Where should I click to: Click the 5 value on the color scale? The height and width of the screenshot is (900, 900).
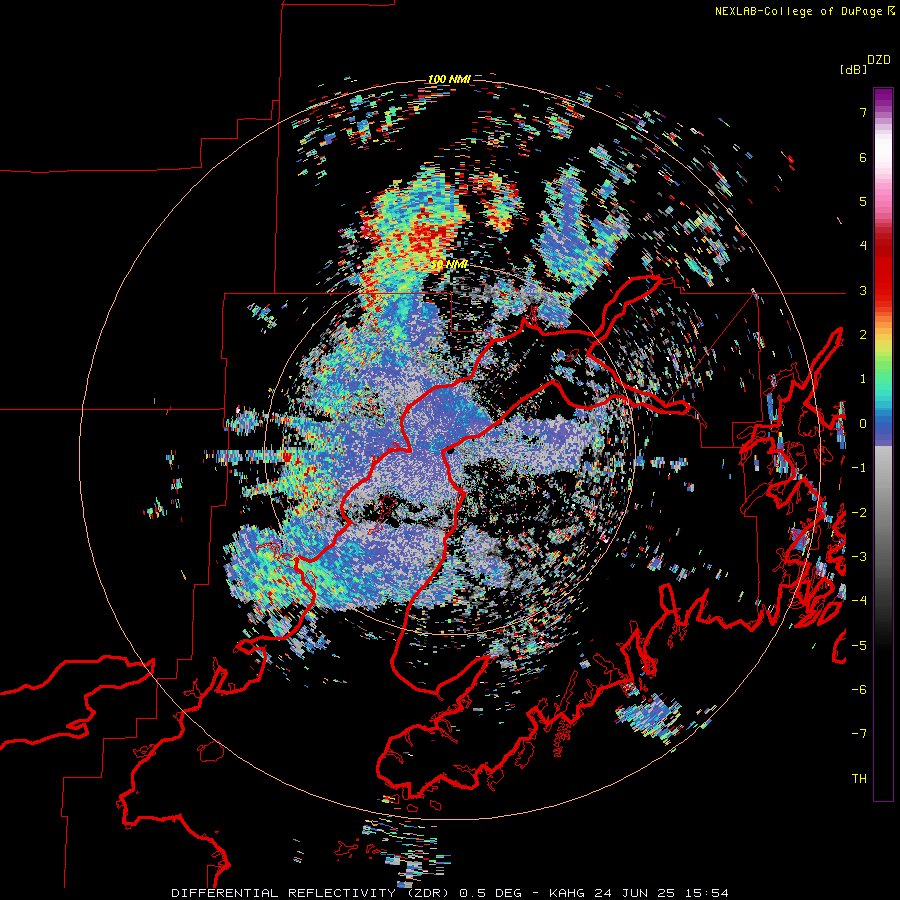pos(863,201)
